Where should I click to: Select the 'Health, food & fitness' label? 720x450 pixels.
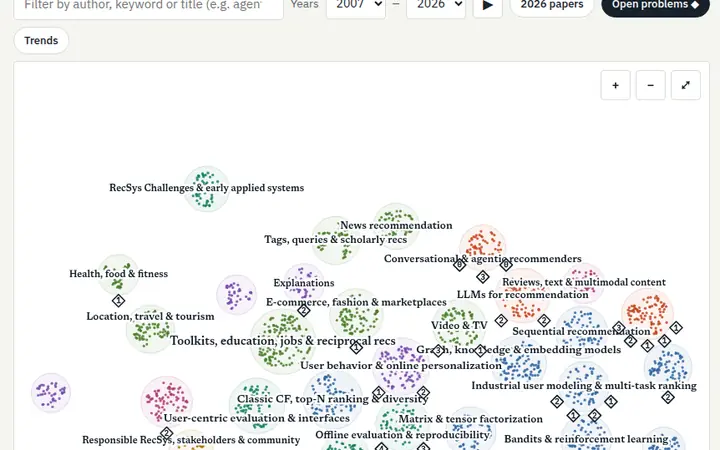118,274
